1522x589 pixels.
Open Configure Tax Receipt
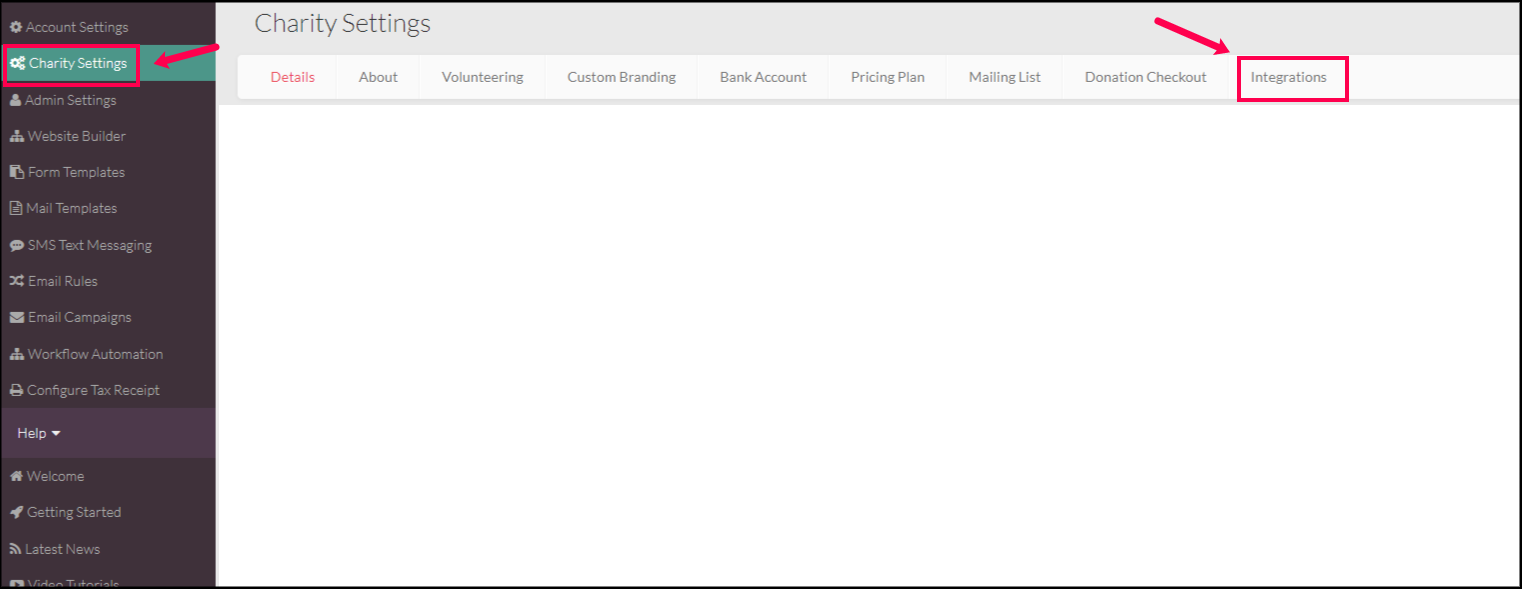[x=93, y=390]
